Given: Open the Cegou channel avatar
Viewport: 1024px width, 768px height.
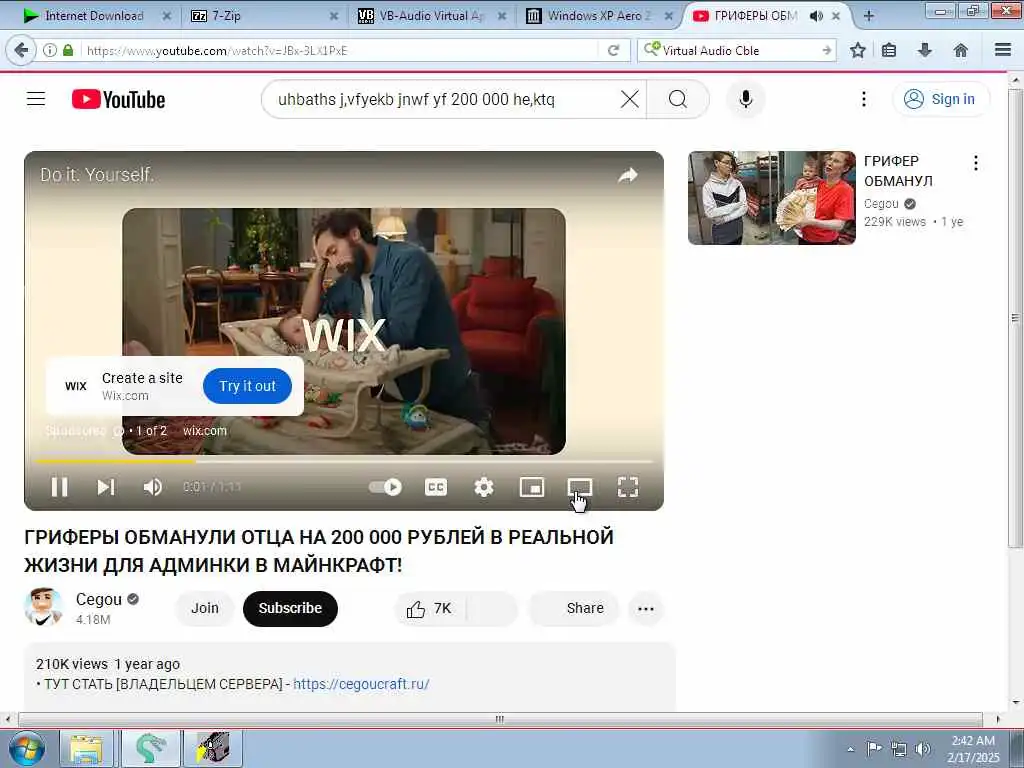Looking at the screenshot, I should (43, 607).
